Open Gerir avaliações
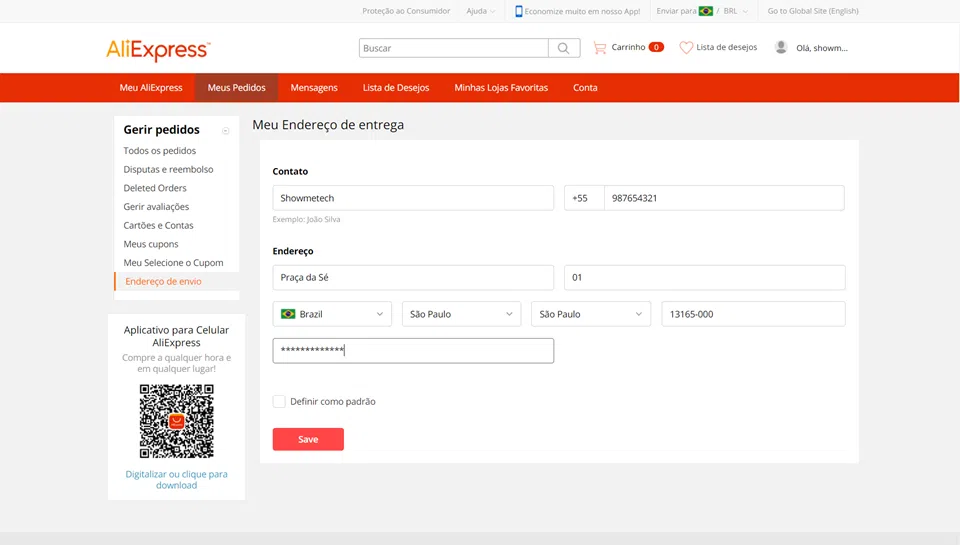The width and height of the screenshot is (960, 545). 156,207
